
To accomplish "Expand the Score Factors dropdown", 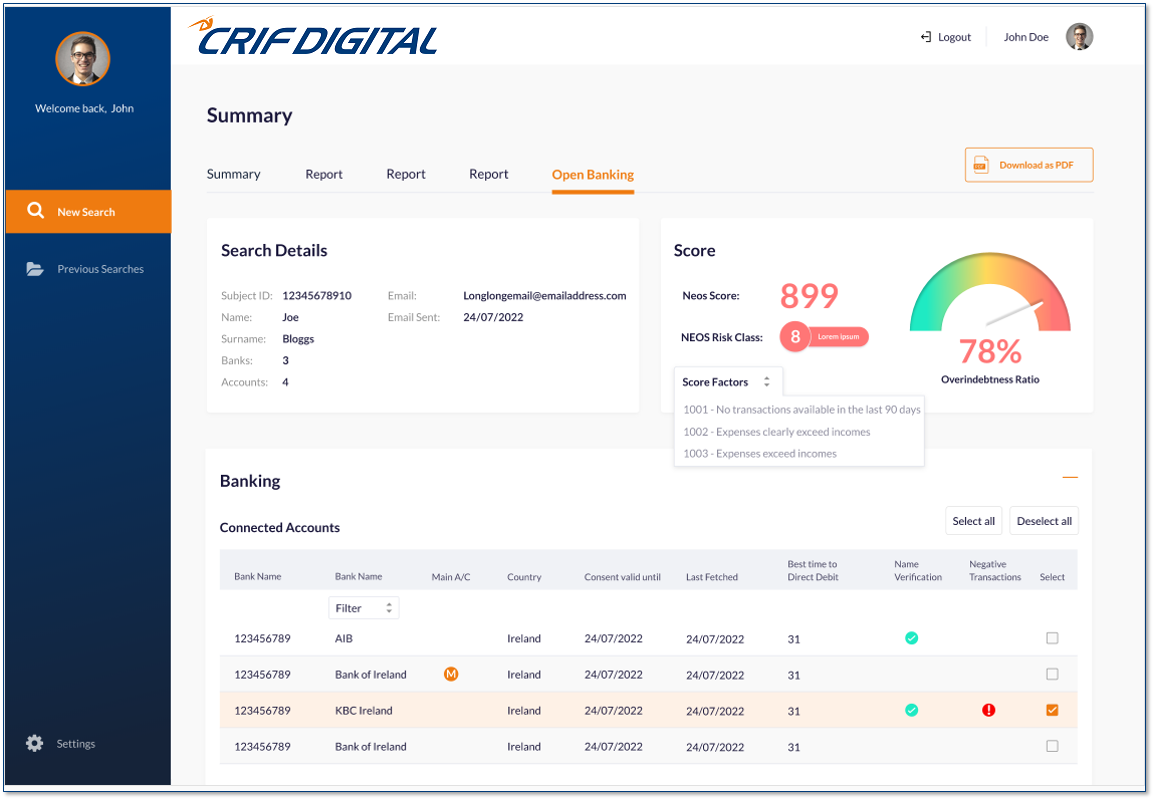I will click(728, 382).
